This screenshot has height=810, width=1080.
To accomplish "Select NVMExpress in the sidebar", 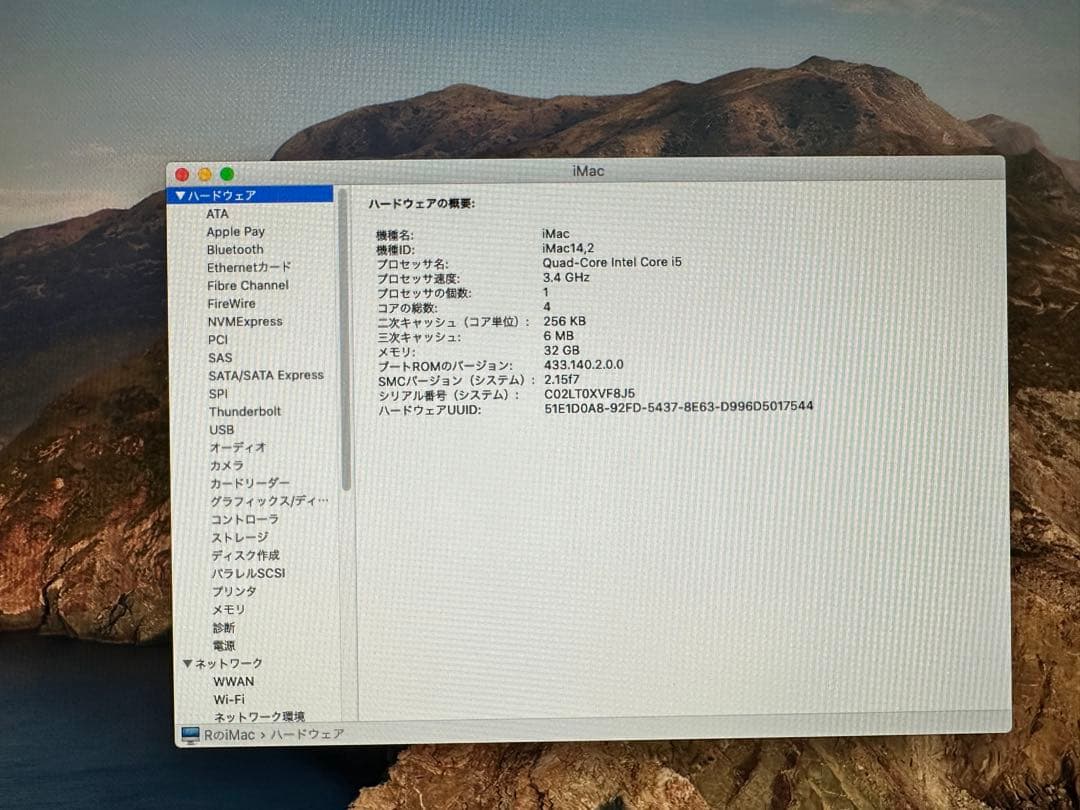I will [244, 321].
